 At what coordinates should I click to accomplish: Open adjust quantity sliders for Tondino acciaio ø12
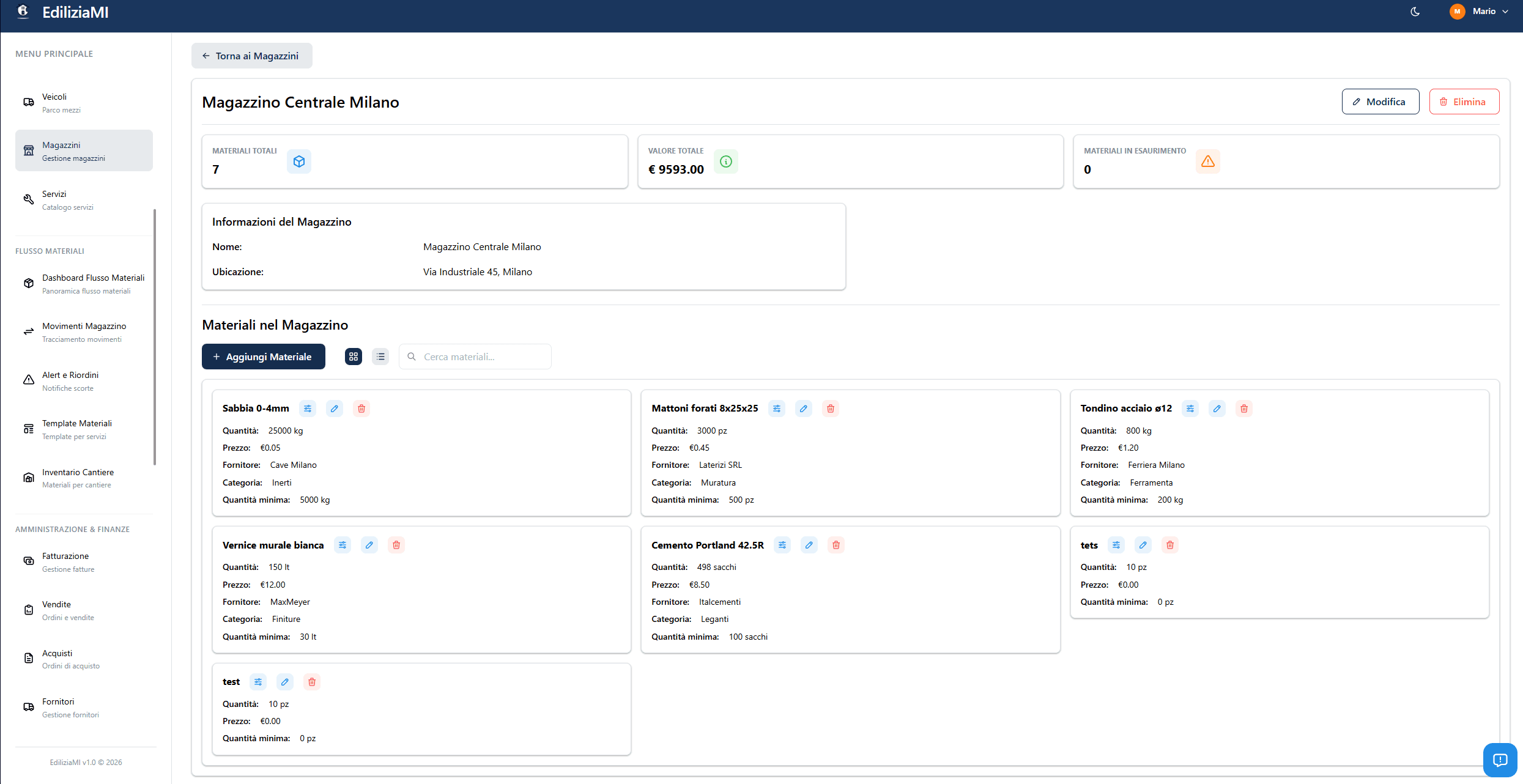click(1190, 409)
